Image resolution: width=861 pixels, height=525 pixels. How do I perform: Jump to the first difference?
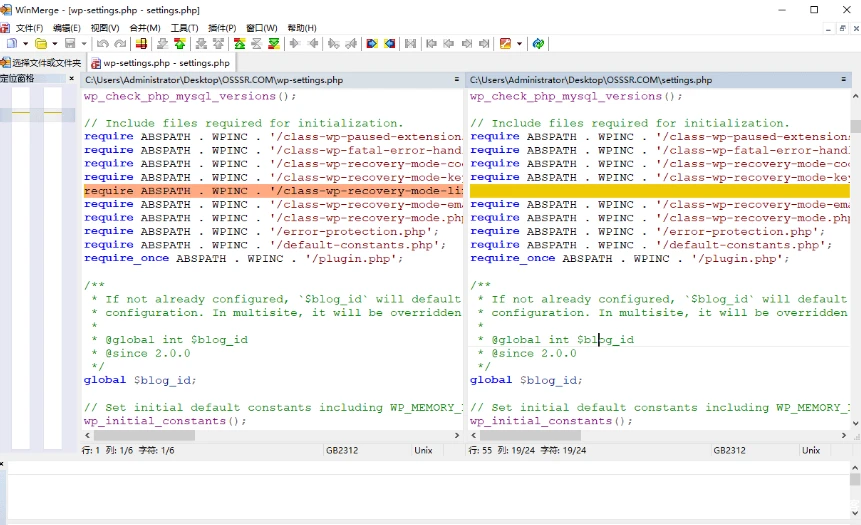point(240,43)
